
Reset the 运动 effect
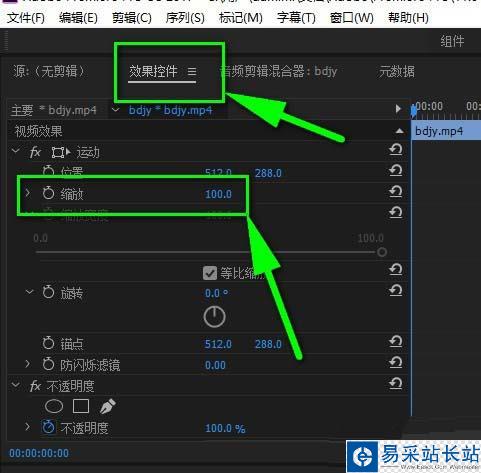point(395,149)
